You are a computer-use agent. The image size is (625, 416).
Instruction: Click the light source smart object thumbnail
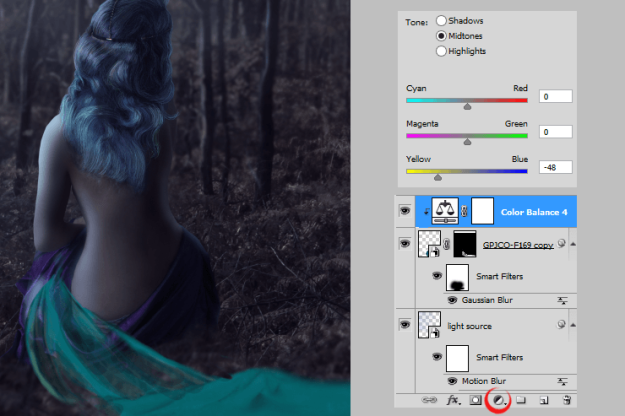point(429,325)
